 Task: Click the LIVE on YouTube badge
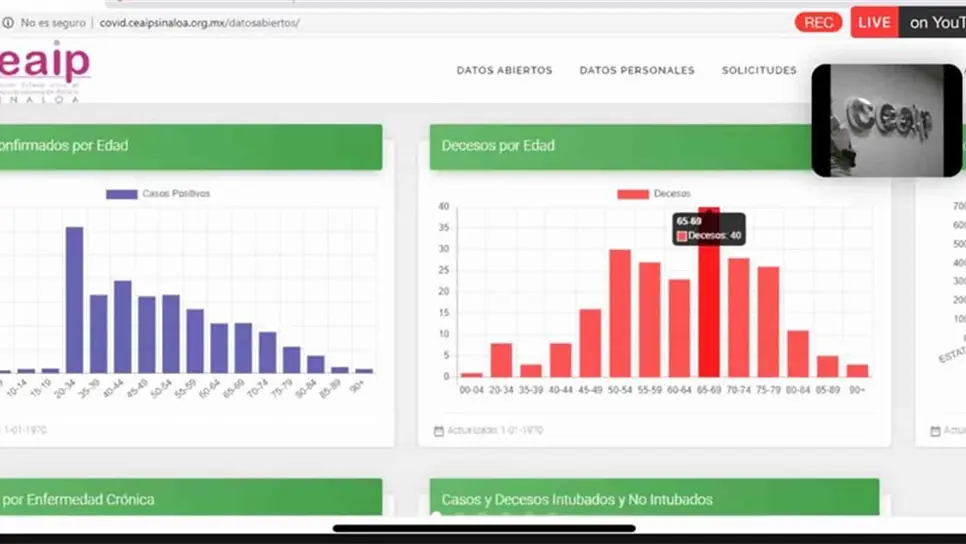908,23
